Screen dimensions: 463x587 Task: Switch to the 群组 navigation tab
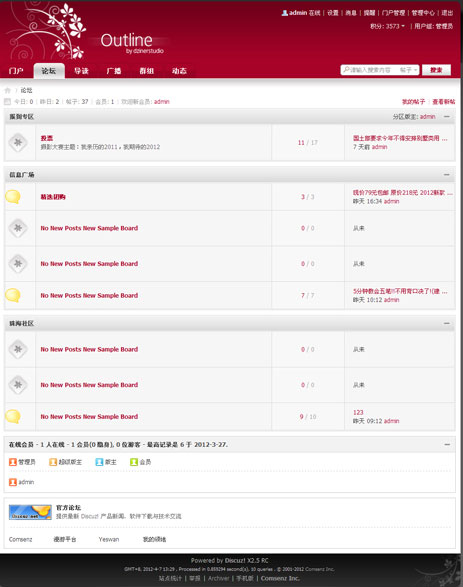click(146, 71)
